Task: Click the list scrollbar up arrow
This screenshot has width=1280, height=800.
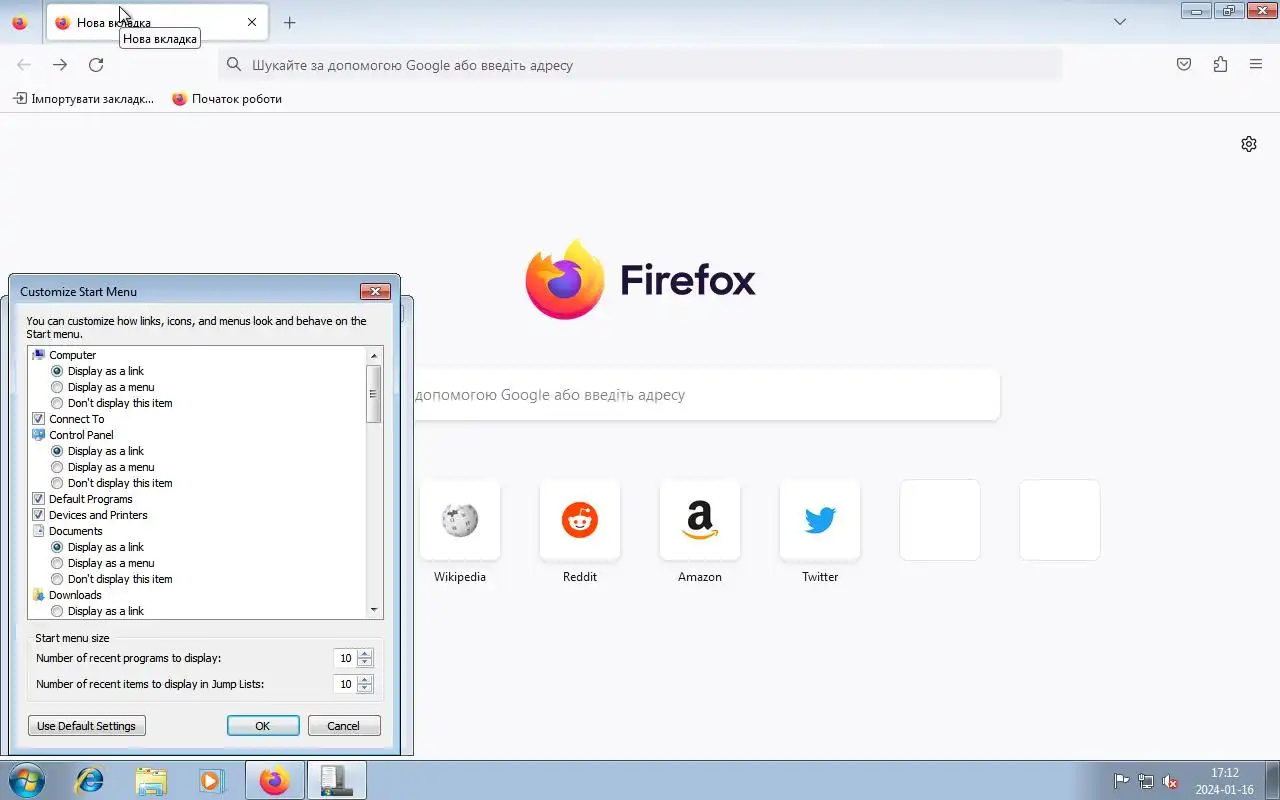Action: (374, 355)
